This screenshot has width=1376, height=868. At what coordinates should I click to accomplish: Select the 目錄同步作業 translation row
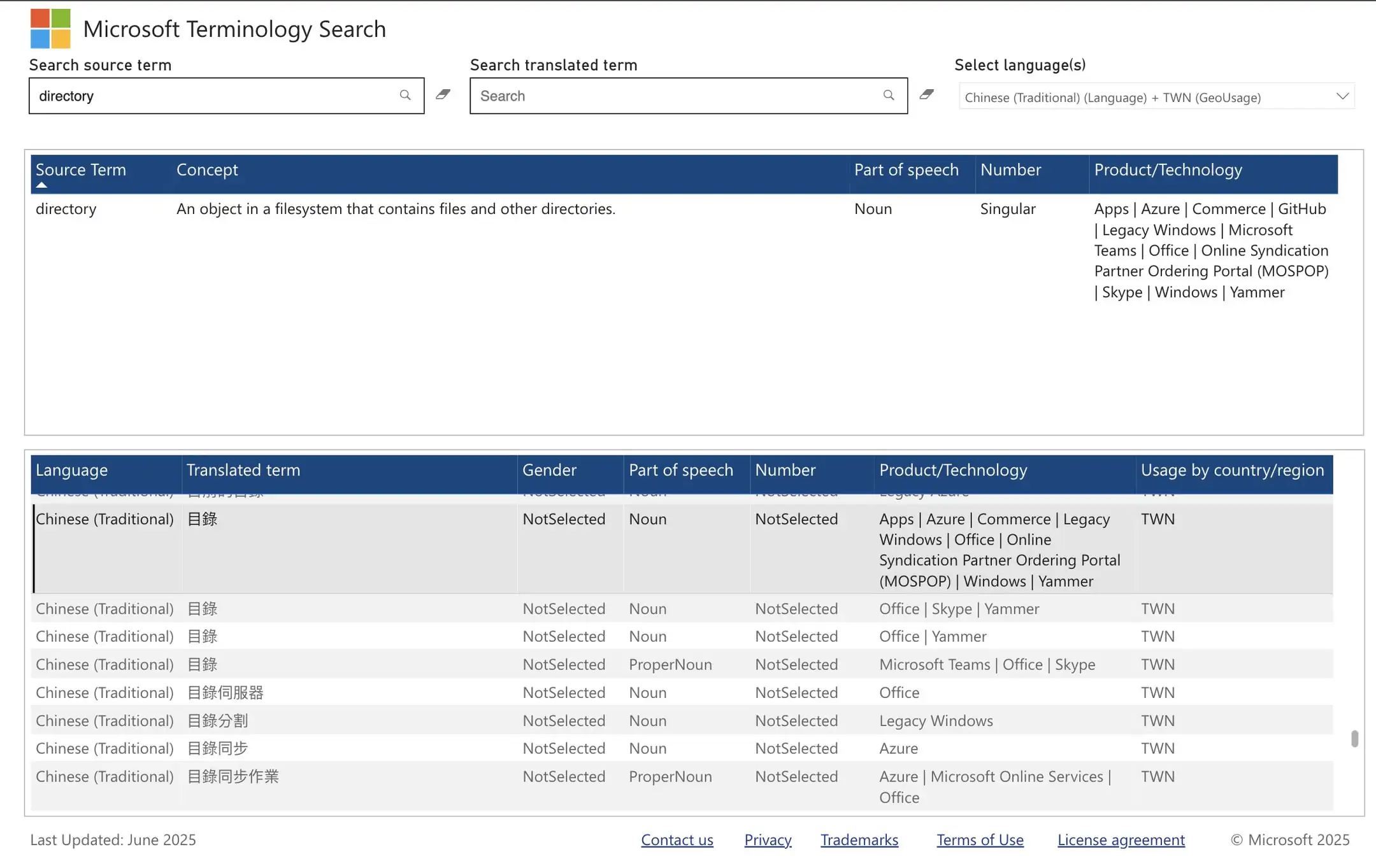pyautogui.click(x=682, y=787)
